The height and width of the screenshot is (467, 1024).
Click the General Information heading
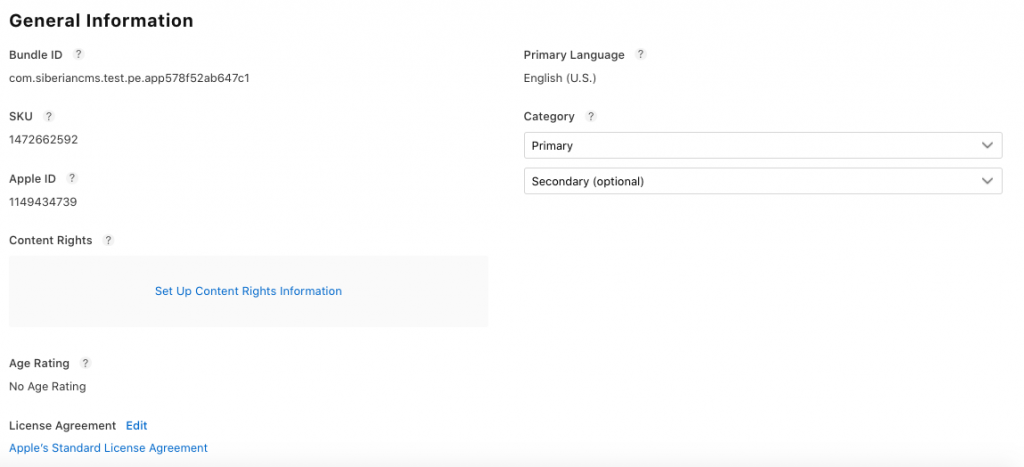click(x=101, y=20)
